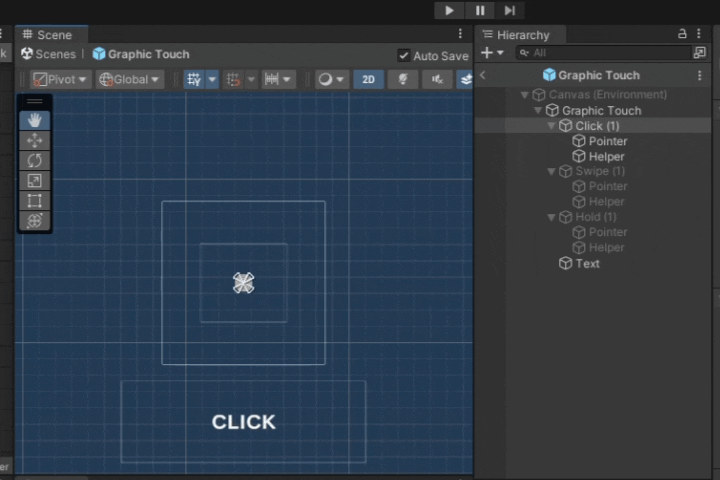The image size is (720, 480).
Task: Click the Play button
Action: (449, 10)
